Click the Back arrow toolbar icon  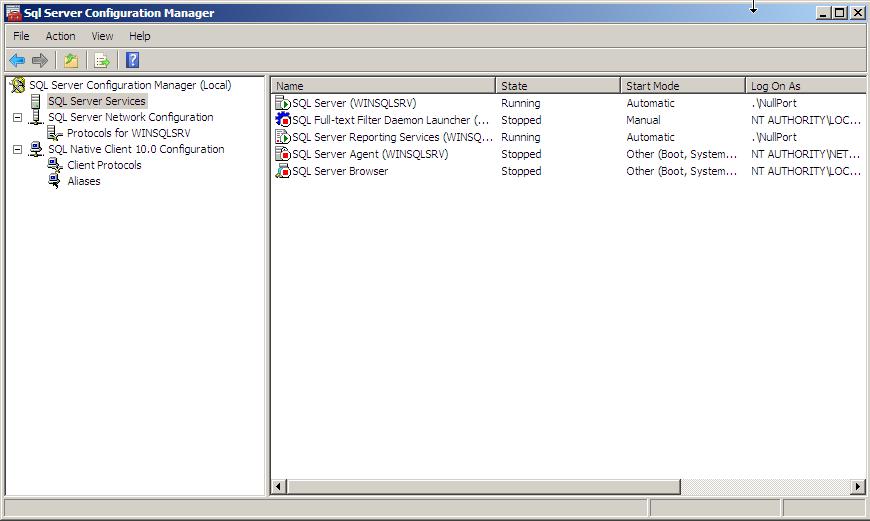click(17, 60)
